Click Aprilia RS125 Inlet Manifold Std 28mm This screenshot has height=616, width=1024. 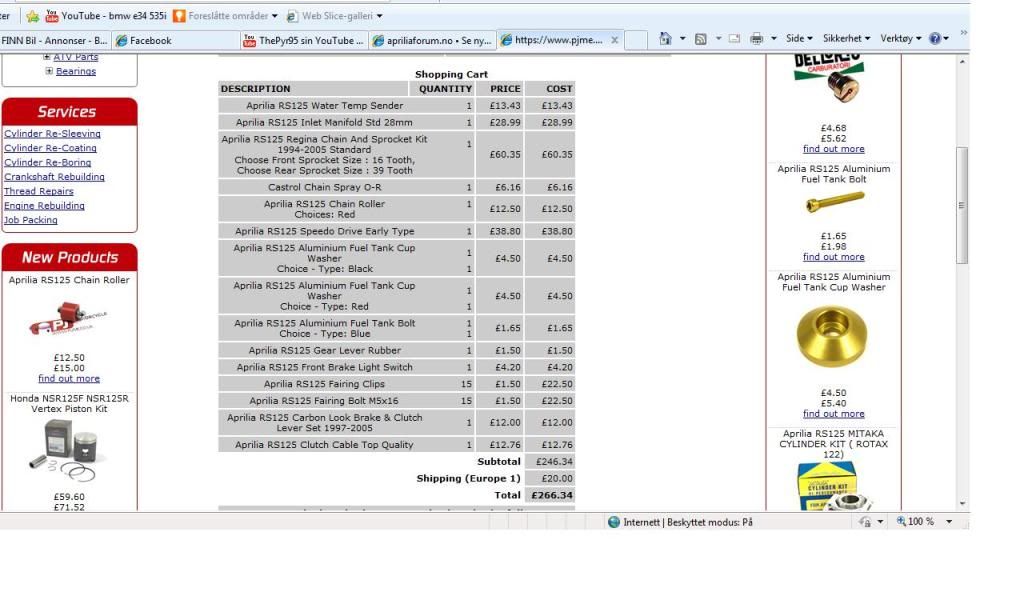pyautogui.click(x=324, y=122)
